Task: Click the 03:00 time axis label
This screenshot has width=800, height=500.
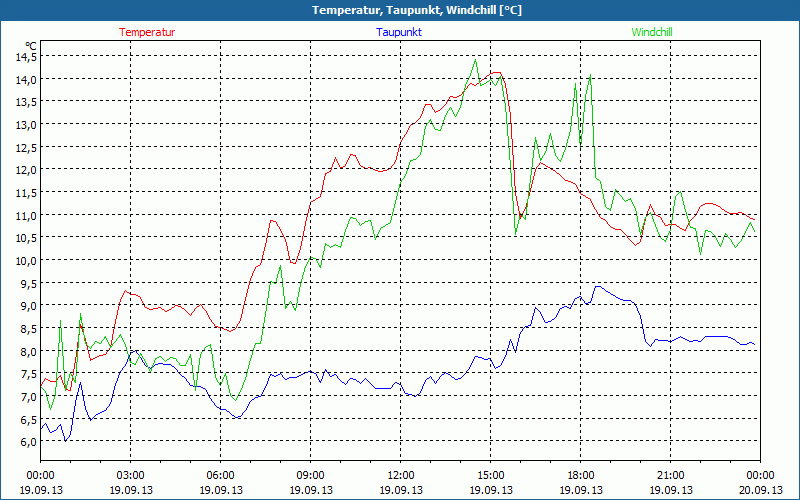Action: click(x=130, y=475)
